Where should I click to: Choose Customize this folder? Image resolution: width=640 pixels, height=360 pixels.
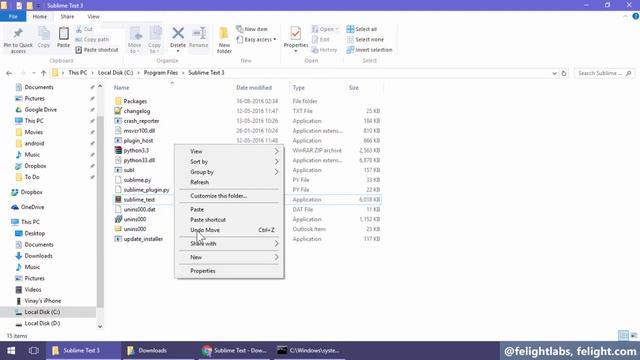pos(229,196)
